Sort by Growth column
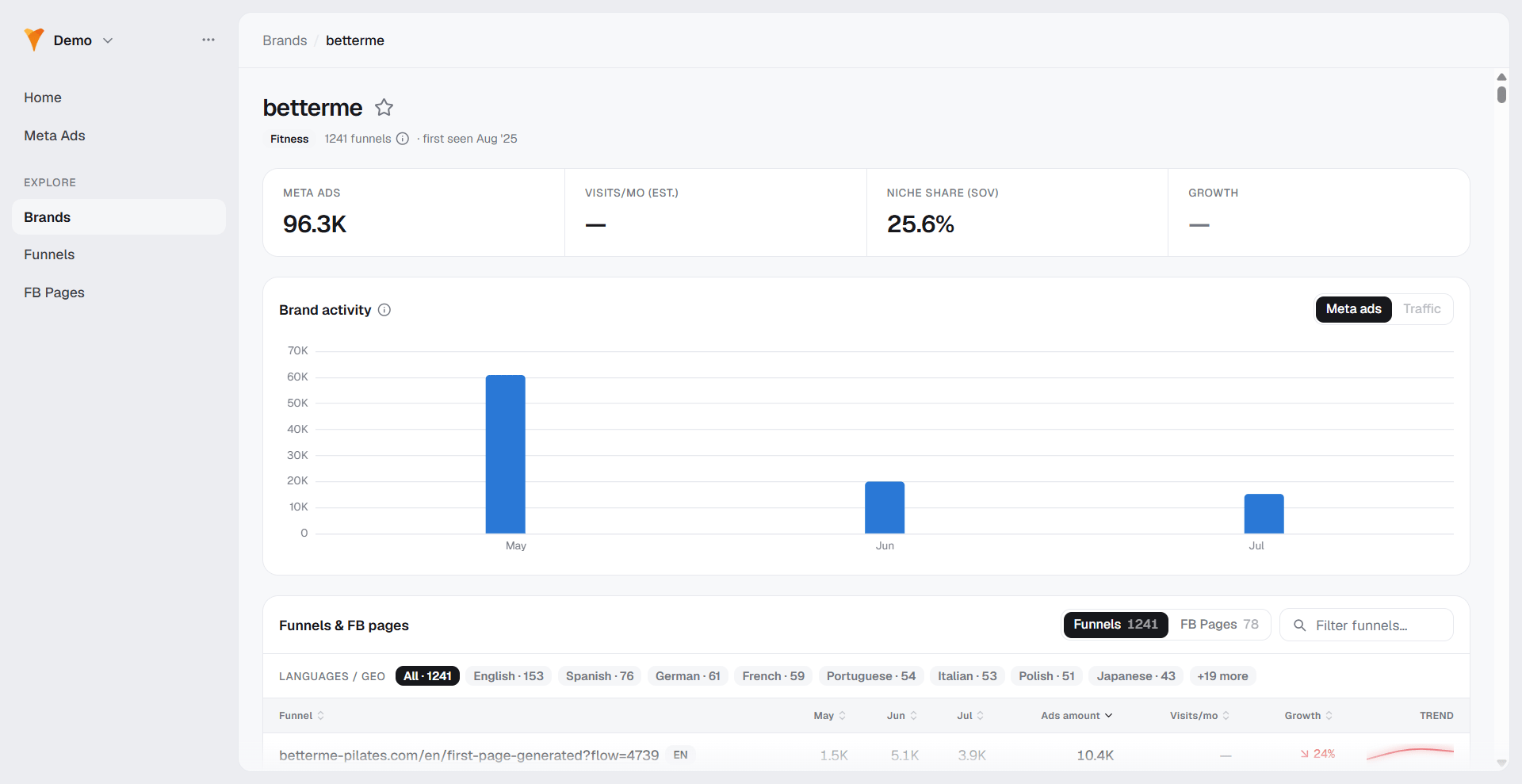This screenshot has width=1522, height=784. [x=1308, y=716]
